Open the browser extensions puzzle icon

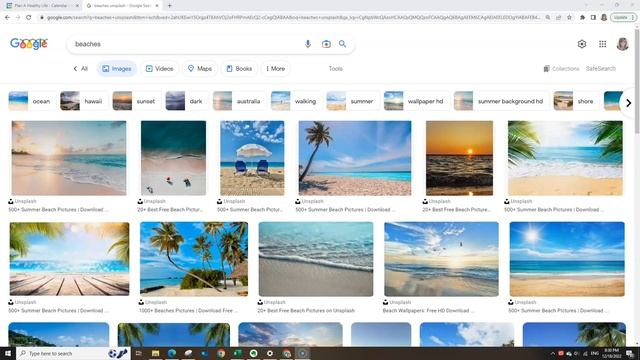click(582, 18)
